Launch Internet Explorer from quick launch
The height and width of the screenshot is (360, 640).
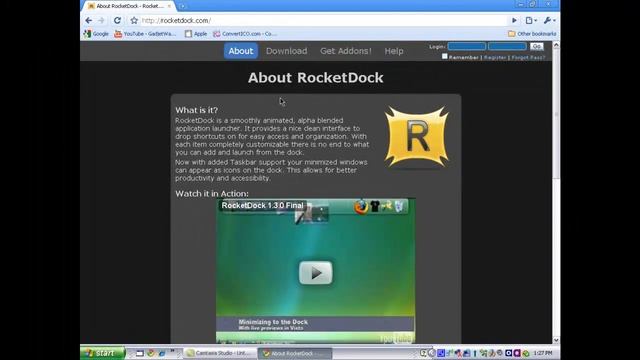click(162, 353)
